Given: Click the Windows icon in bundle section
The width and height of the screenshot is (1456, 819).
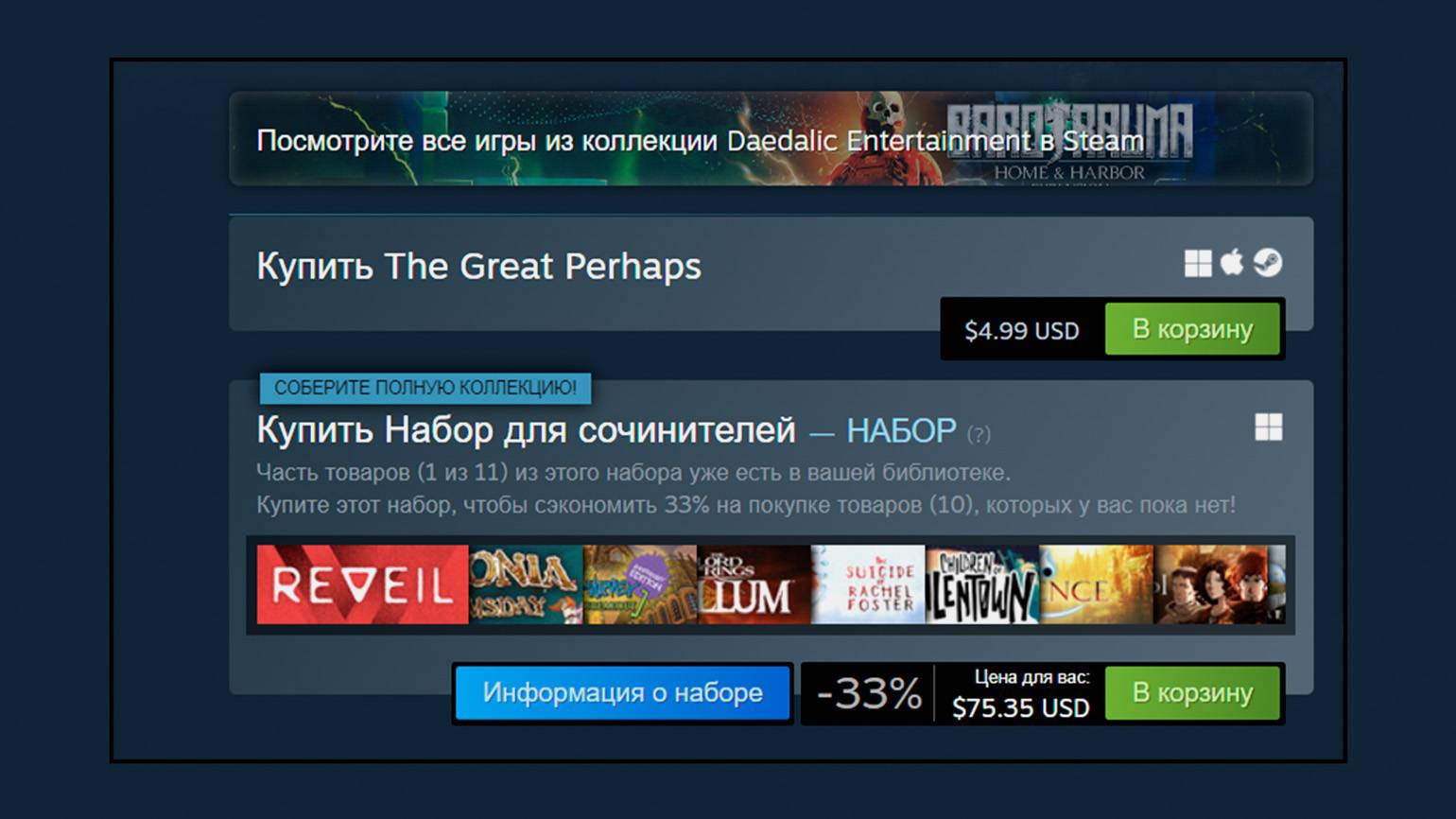Looking at the screenshot, I should click(x=1269, y=427).
